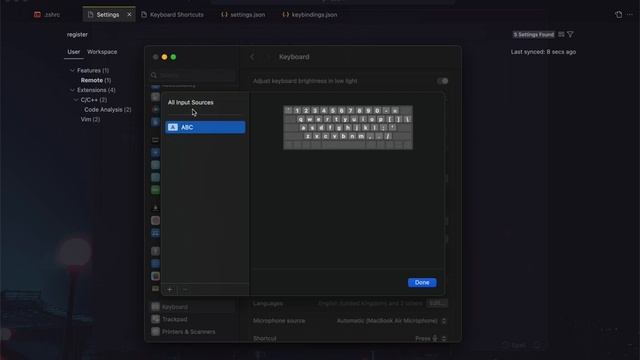The height and width of the screenshot is (360, 640).
Task: Minimize the System Settings window
Action: [164, 57]
